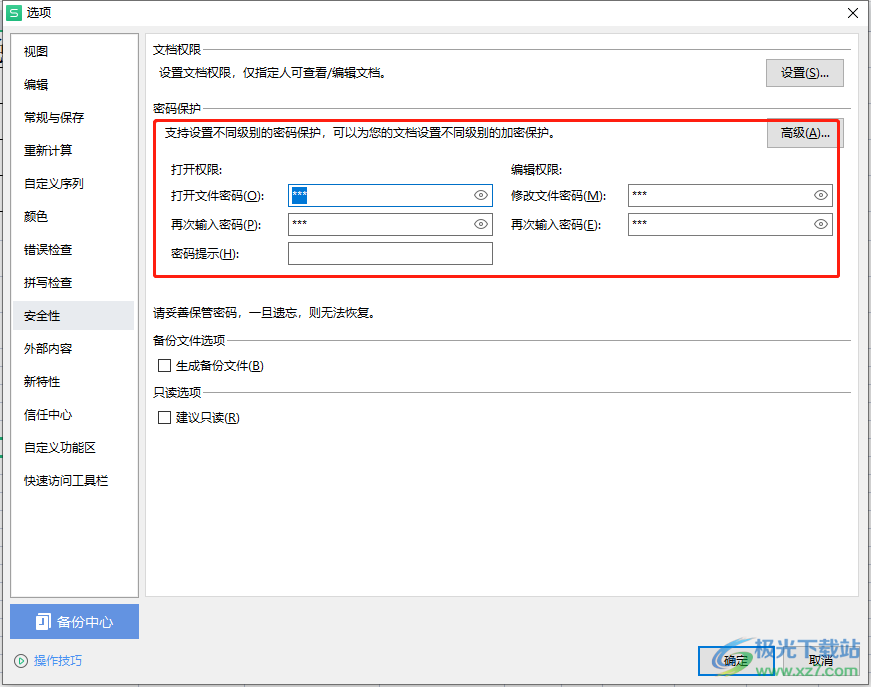Select the 安全性 category

pyautogui.click(x=73, y=315)
